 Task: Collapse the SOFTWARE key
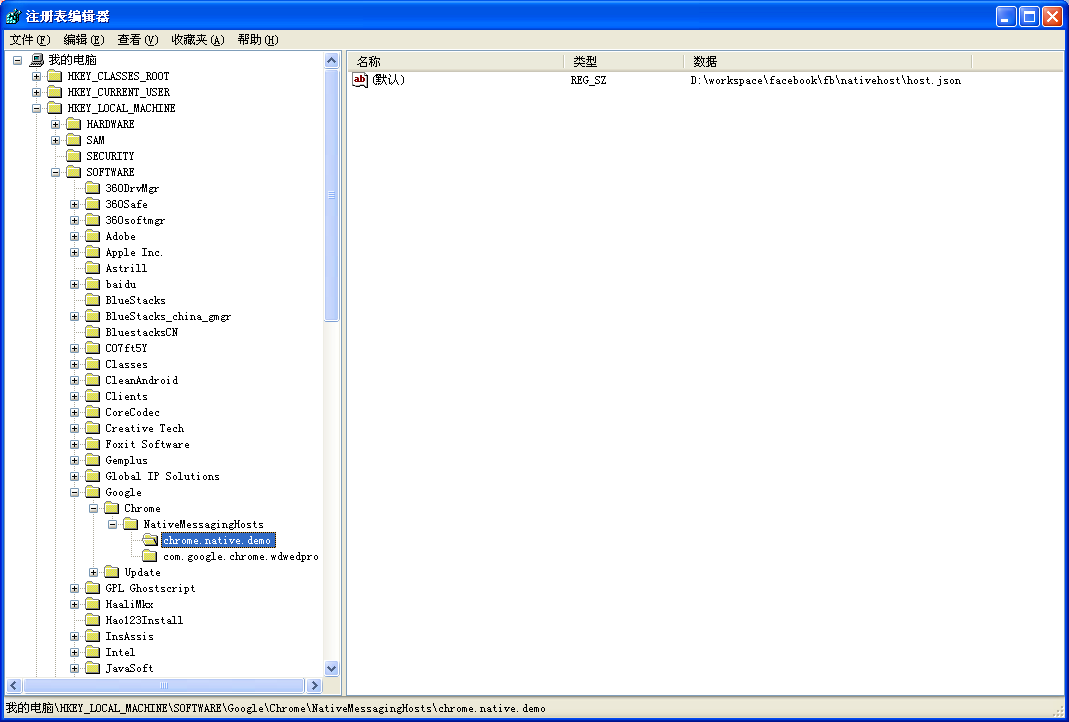coord(56,172)
